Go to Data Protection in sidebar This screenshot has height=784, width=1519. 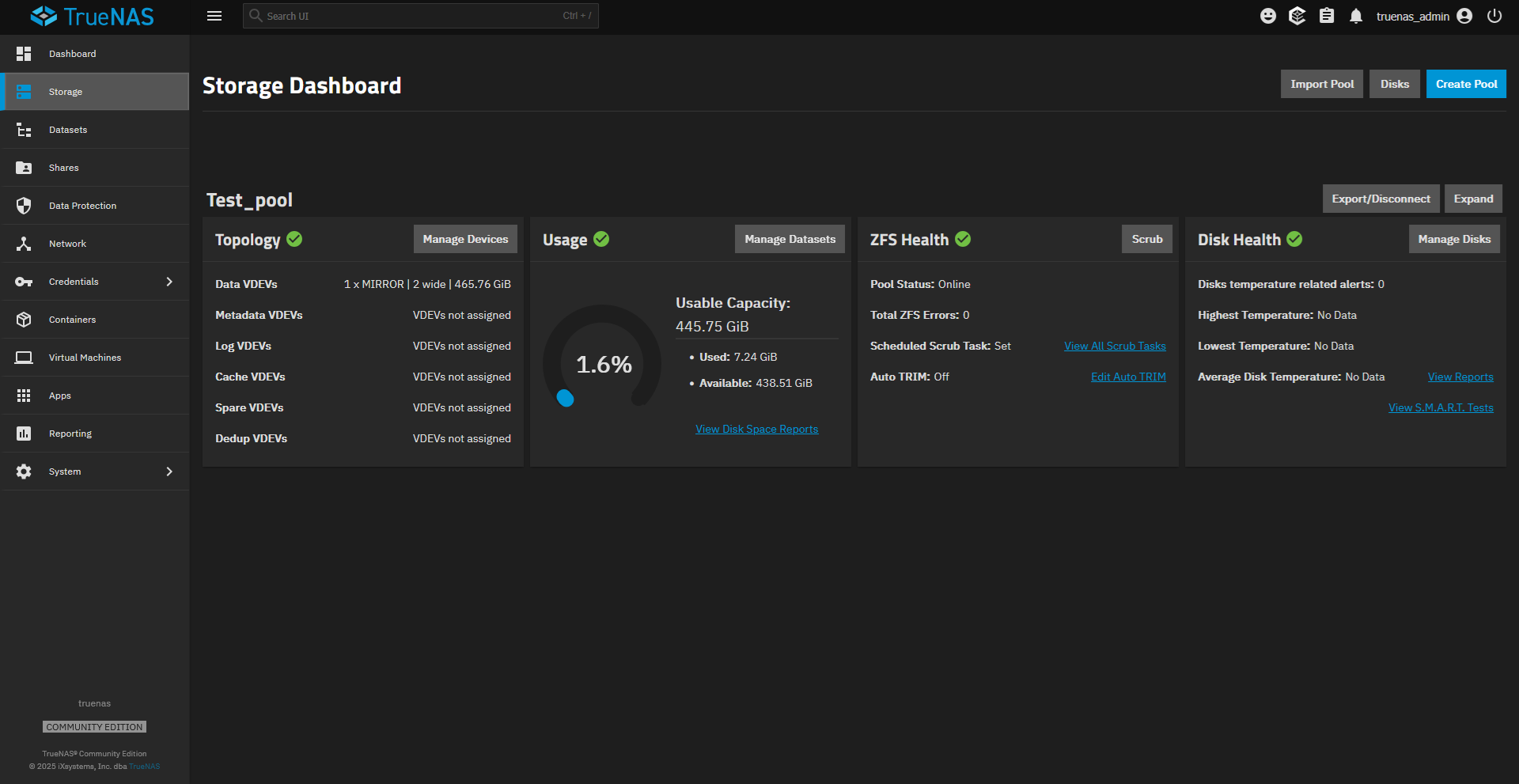82,206
